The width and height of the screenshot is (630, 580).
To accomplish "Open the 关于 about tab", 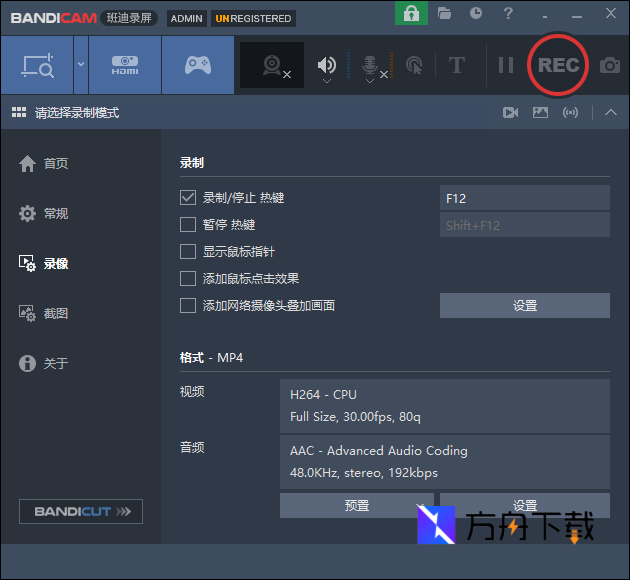I will (x=43, y=364).
